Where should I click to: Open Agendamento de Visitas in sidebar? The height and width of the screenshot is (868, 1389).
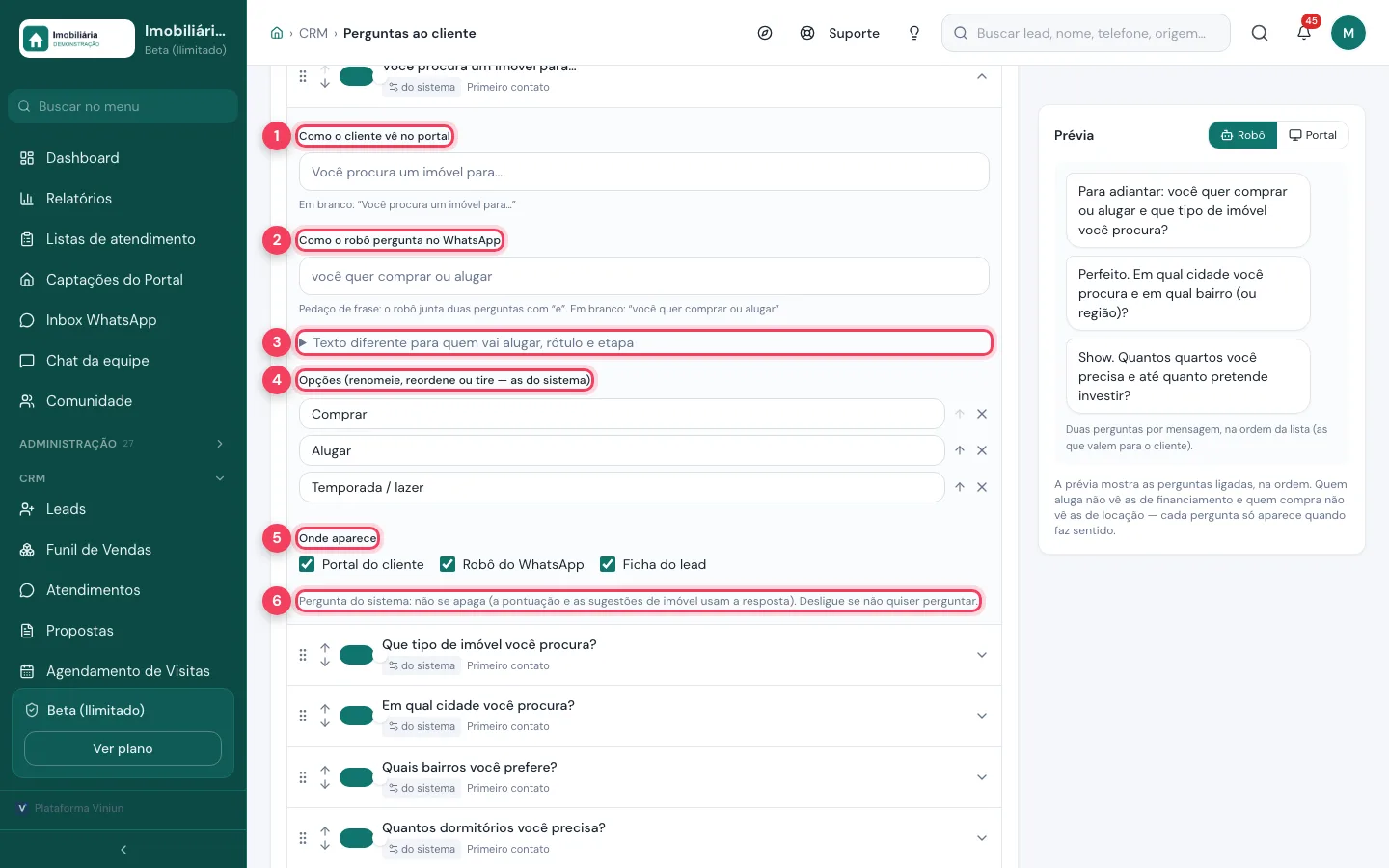[127, 671]
